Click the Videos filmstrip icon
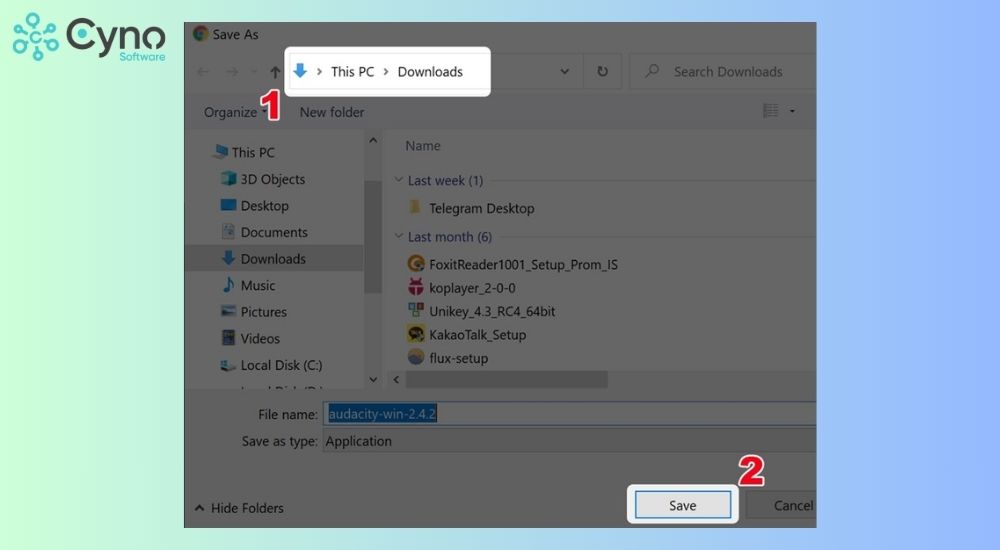 click(x=228, y=338)
